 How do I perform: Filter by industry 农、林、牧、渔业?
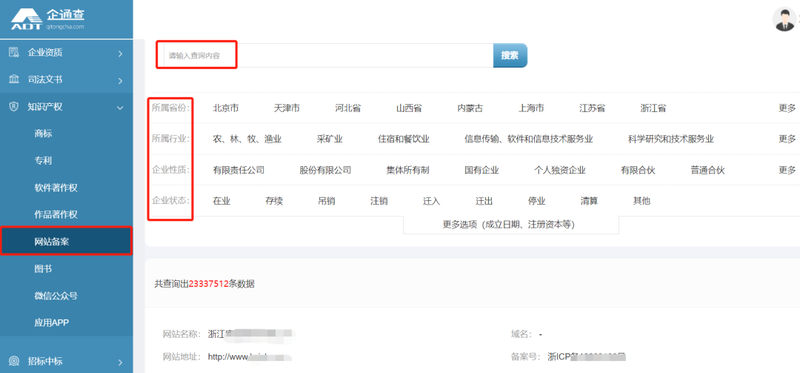(x=247, y=139)
